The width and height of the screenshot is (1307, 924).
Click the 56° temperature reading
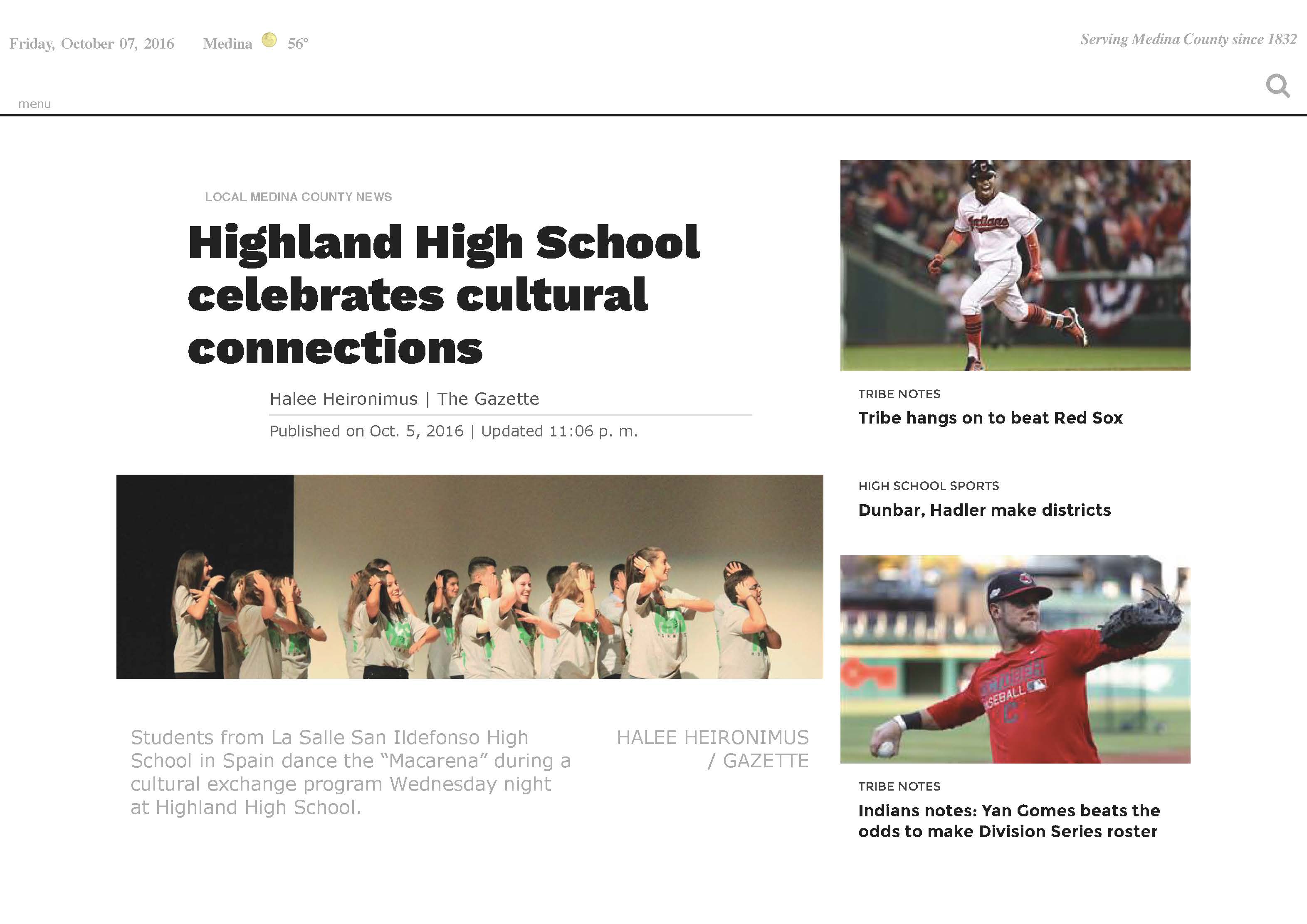pos(298,44)
